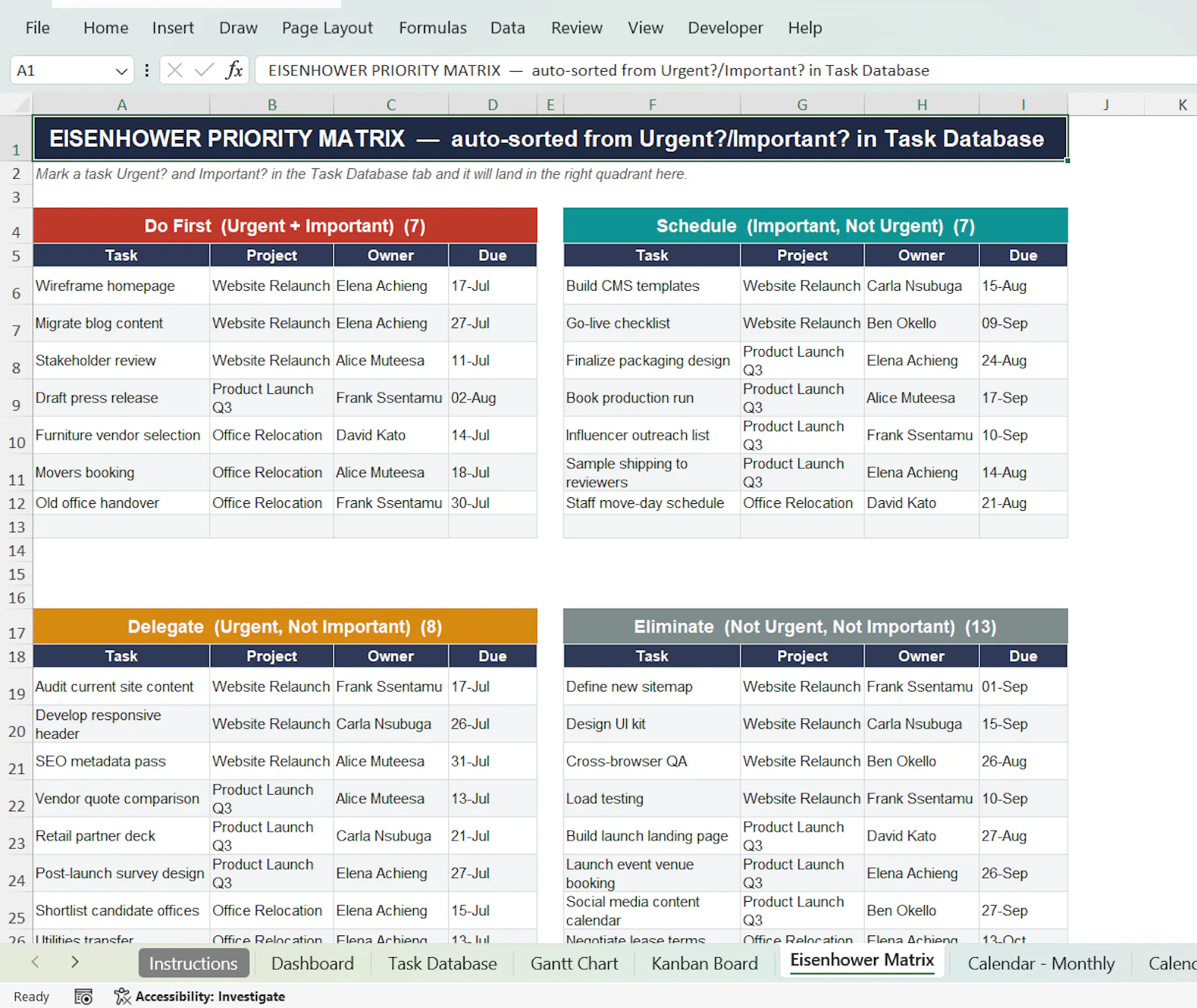
Task: Select column J header
Action: (x=1106, y=105)
